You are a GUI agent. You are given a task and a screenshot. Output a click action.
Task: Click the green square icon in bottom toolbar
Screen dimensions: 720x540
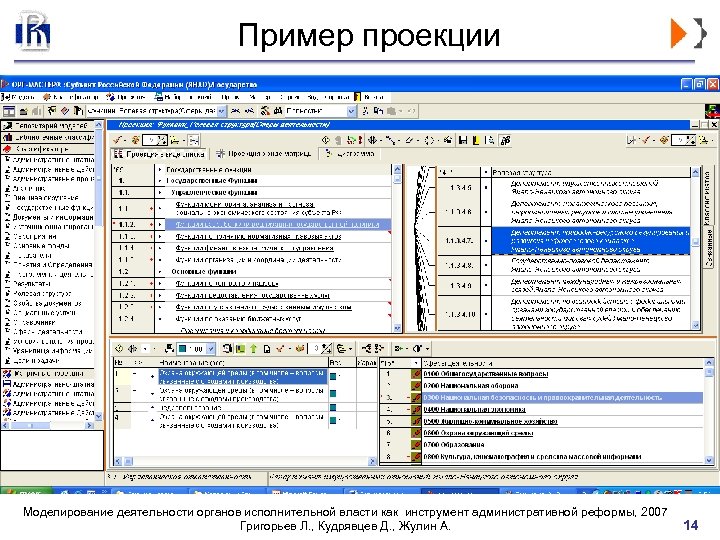click(x=240, y=349)
